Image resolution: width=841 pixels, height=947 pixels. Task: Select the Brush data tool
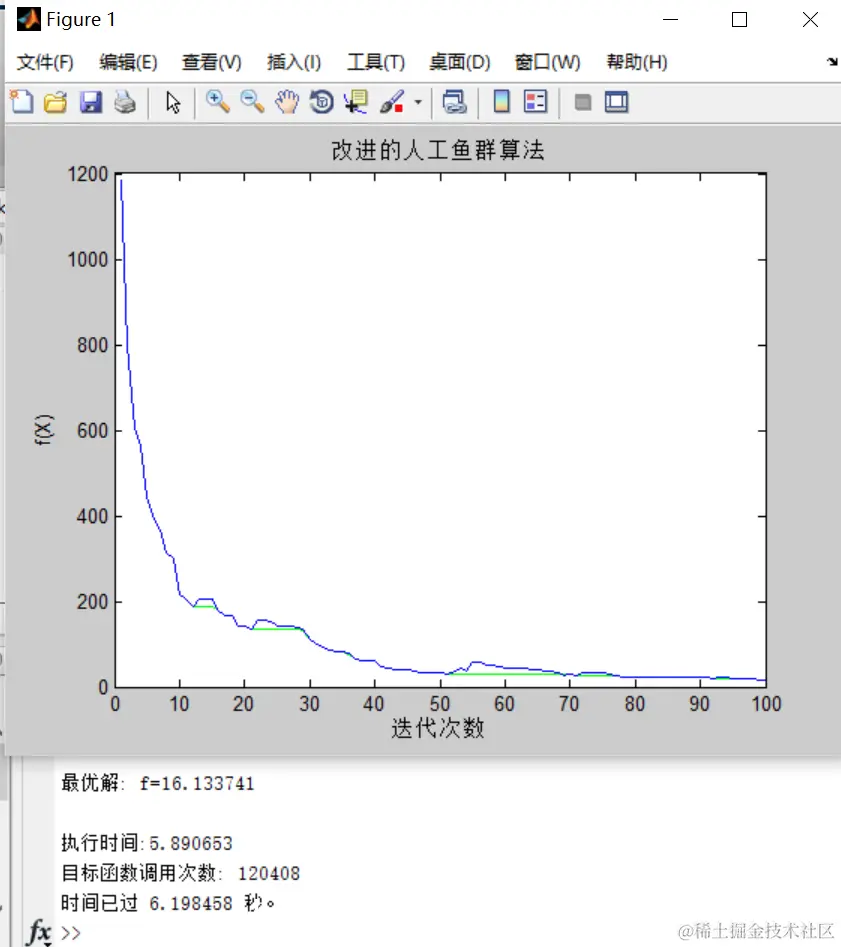[392, 102]
